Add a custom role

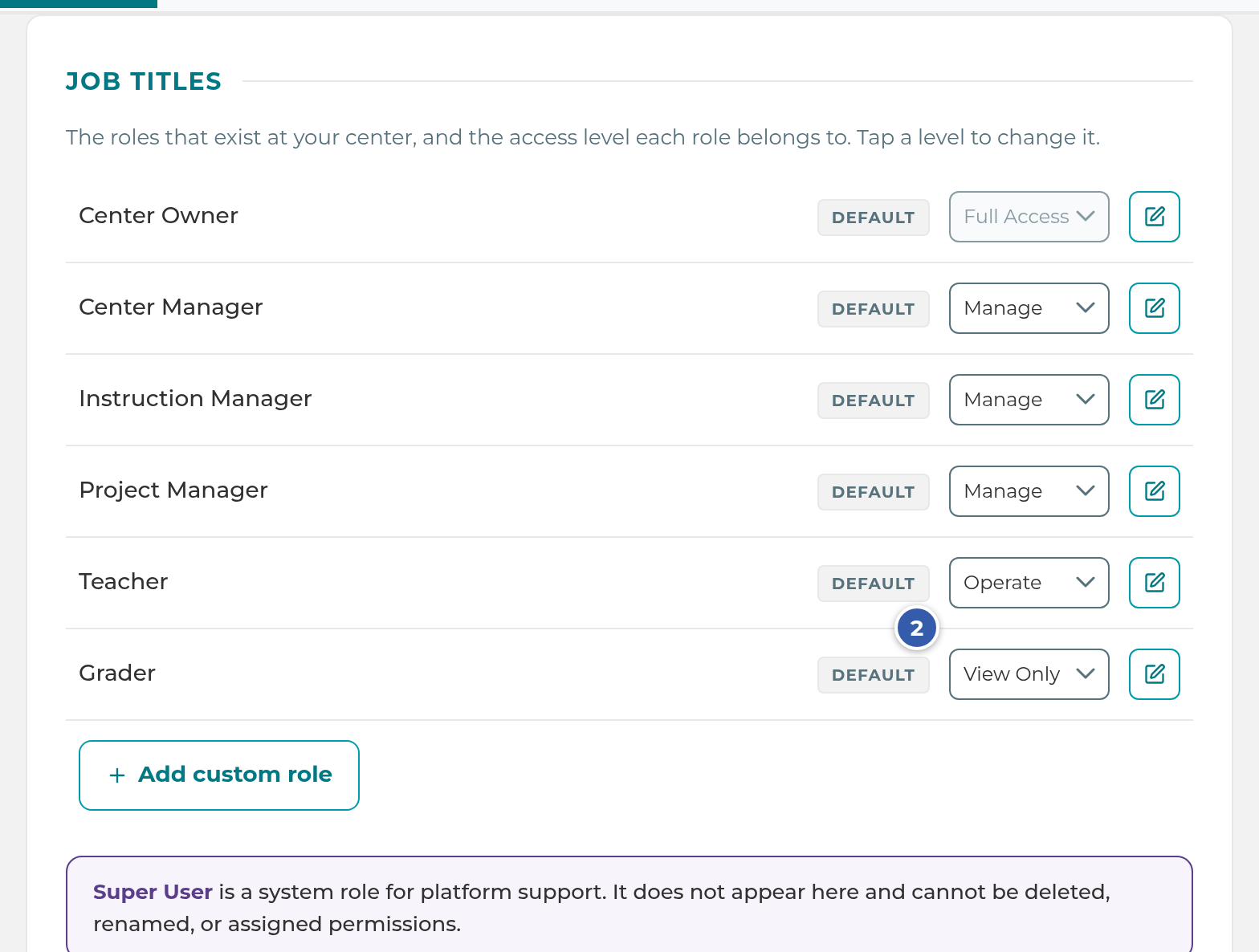click(x=218, y=775)
